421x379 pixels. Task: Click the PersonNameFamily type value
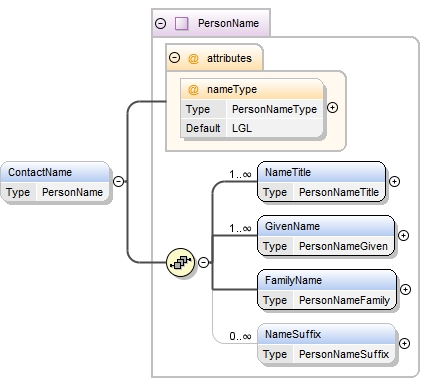[x=344, y=300]
